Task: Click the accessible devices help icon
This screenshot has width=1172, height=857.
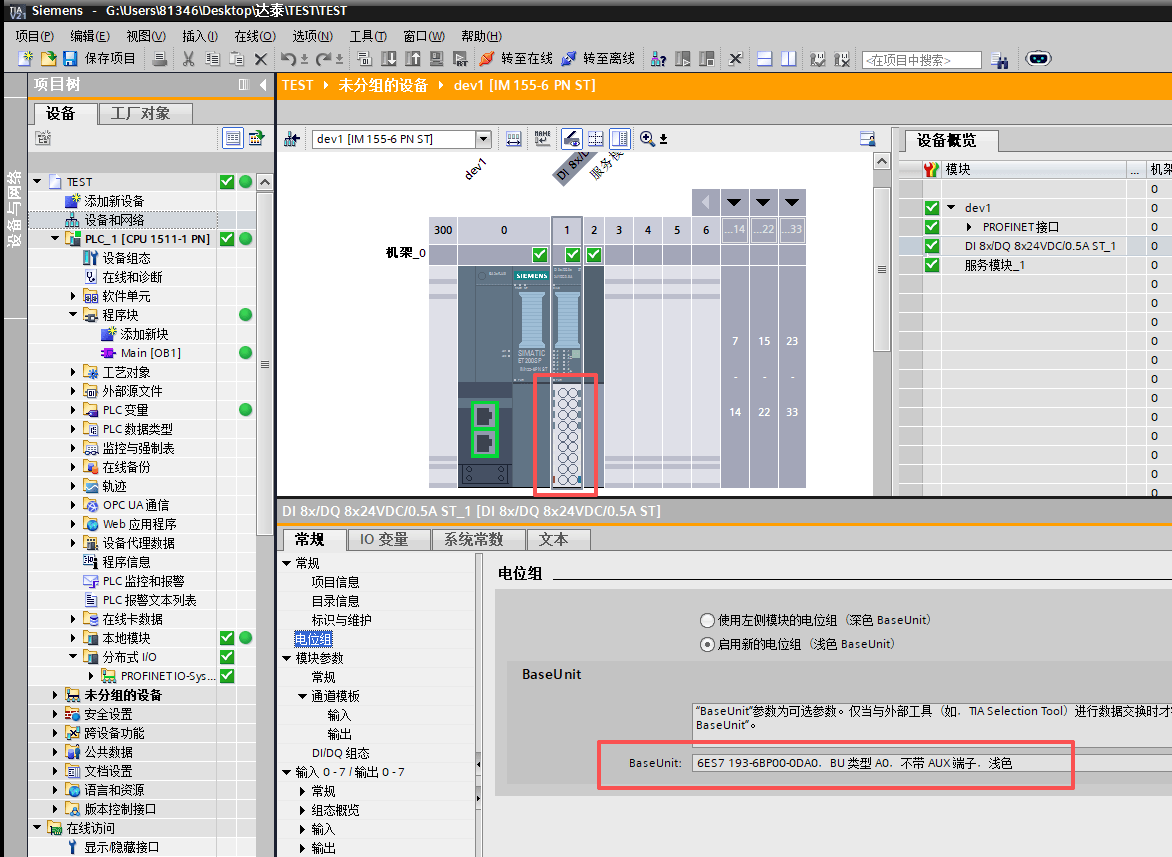Action: 658,59
